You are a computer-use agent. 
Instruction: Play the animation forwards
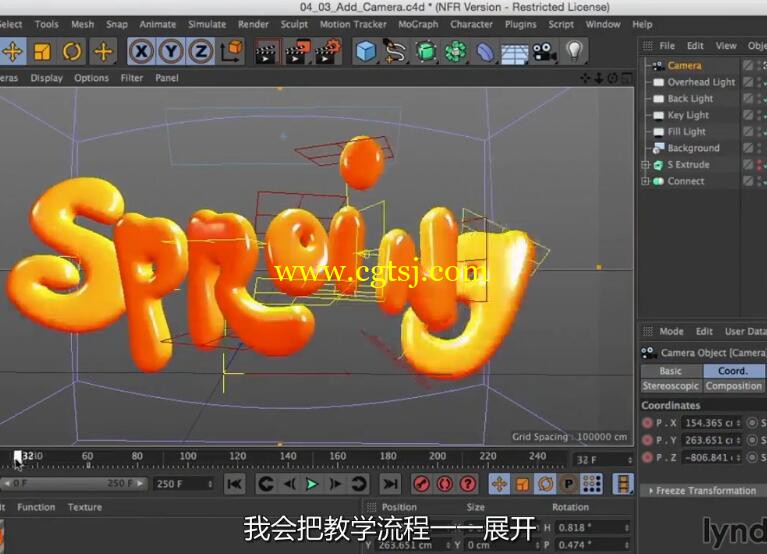point(312,484)
